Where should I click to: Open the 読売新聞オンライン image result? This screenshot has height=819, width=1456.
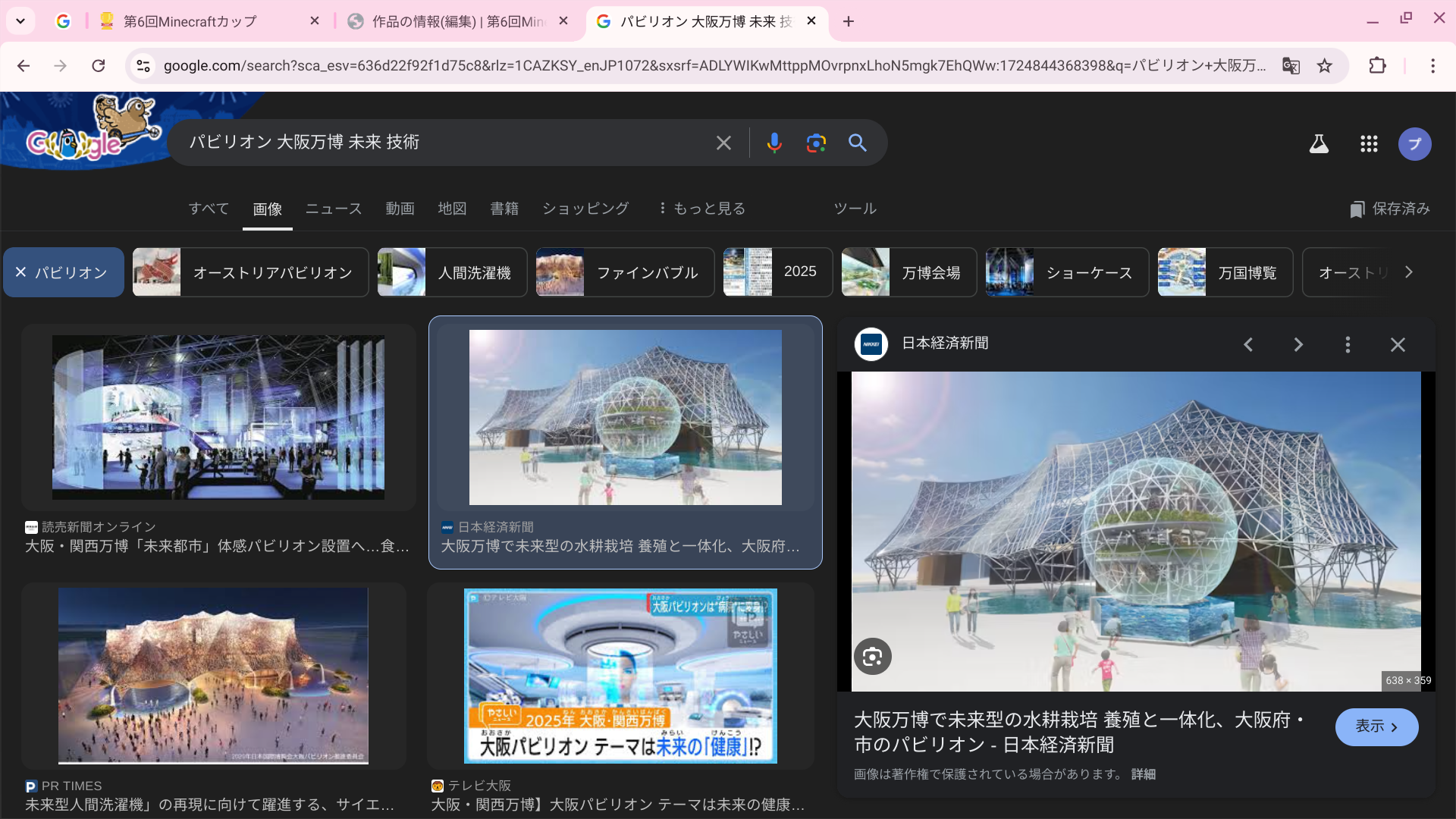click(218, 417)
